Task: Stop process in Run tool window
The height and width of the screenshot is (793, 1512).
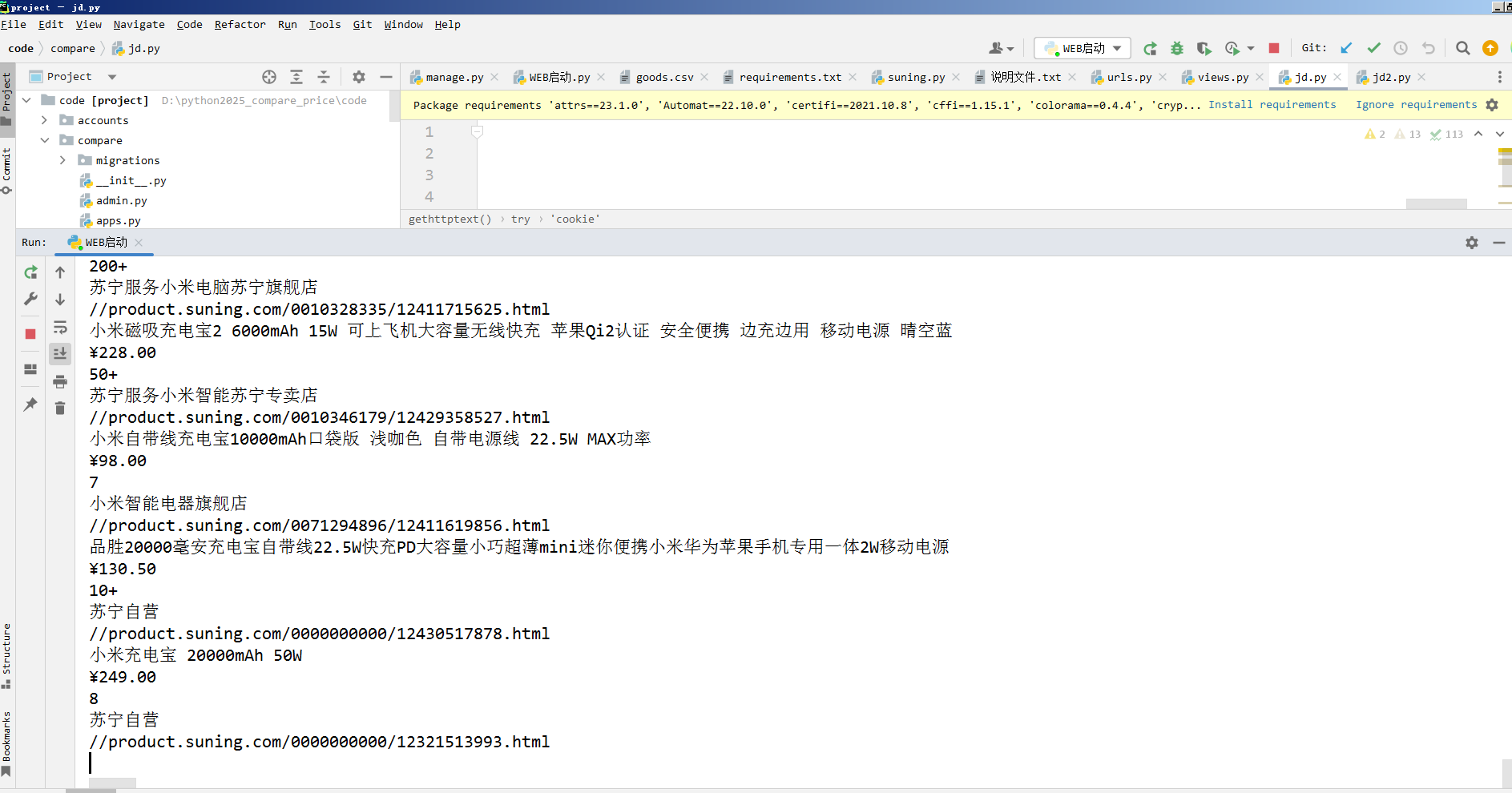Action: (x=30, y=334)
